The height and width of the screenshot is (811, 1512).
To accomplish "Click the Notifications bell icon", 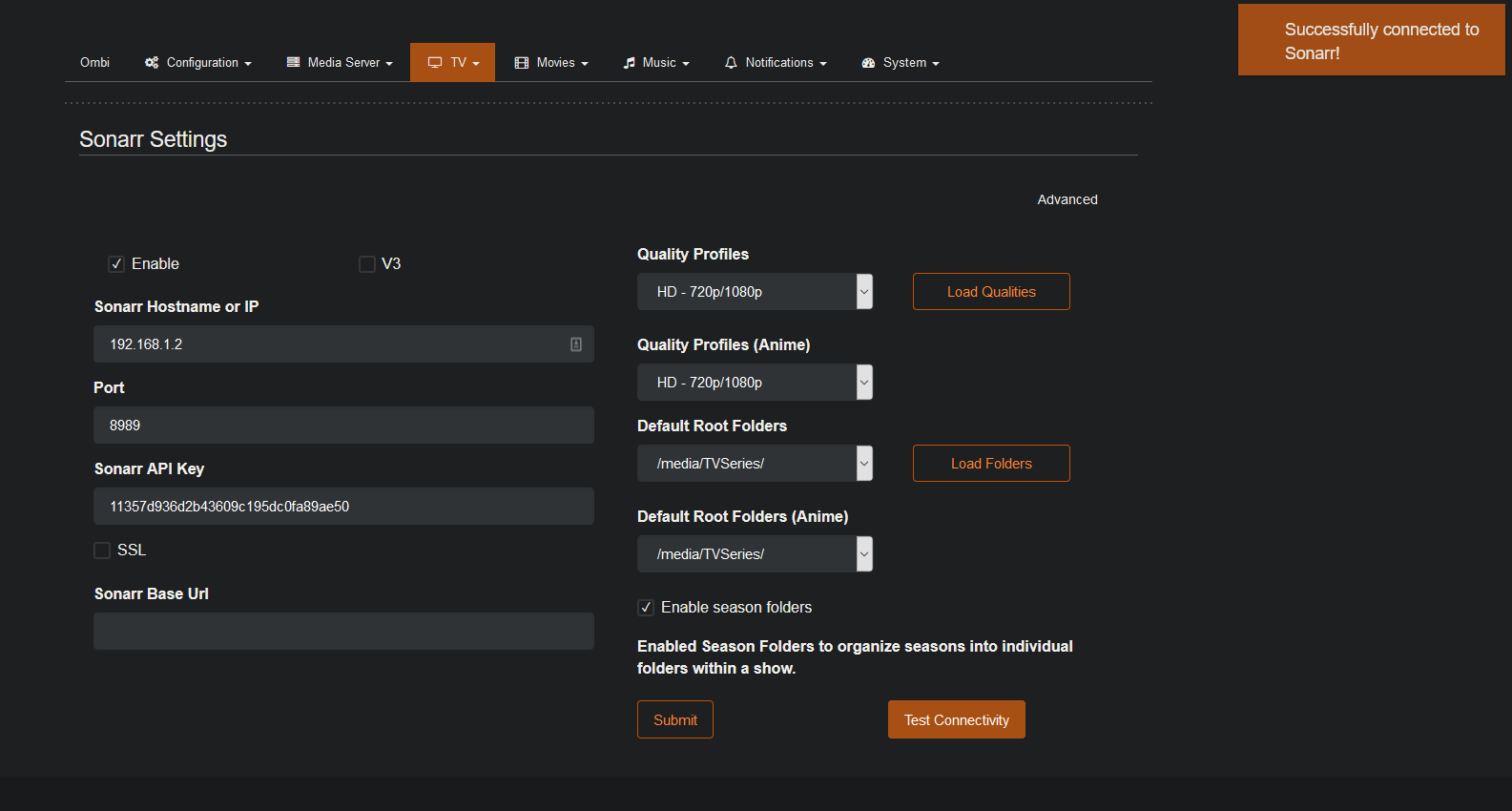I will 731,63.
